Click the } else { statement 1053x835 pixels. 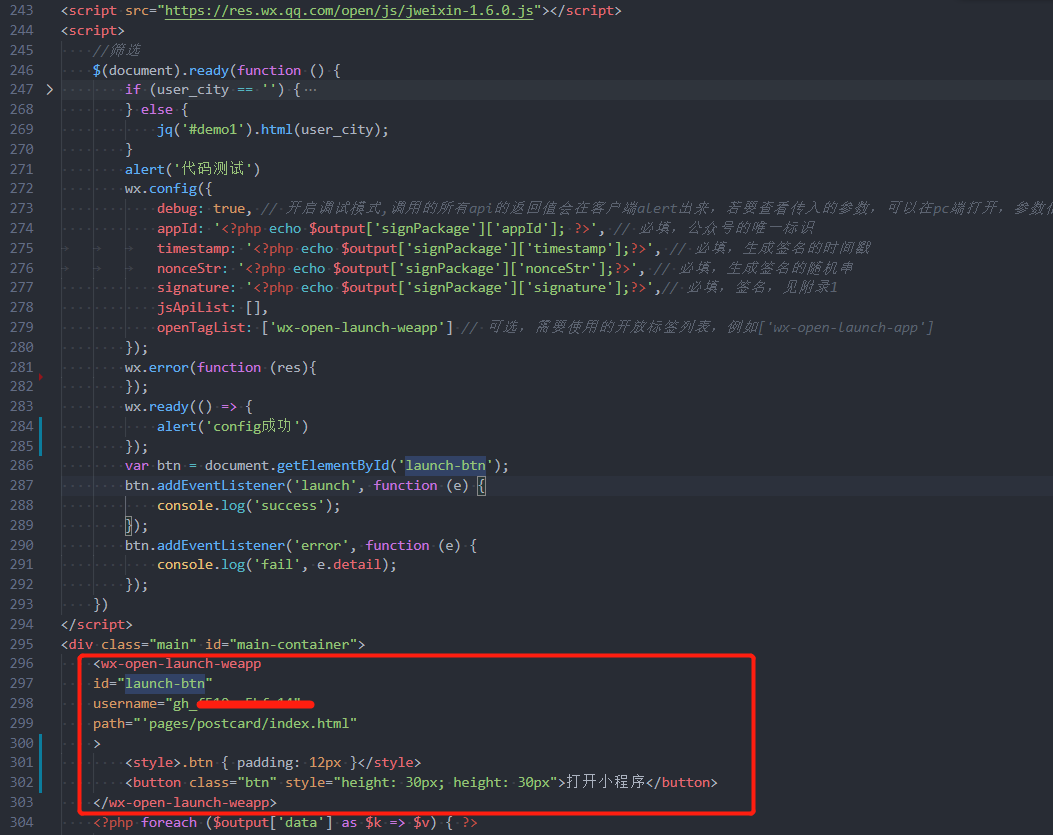pyautogui.click(x=156, y=109)
